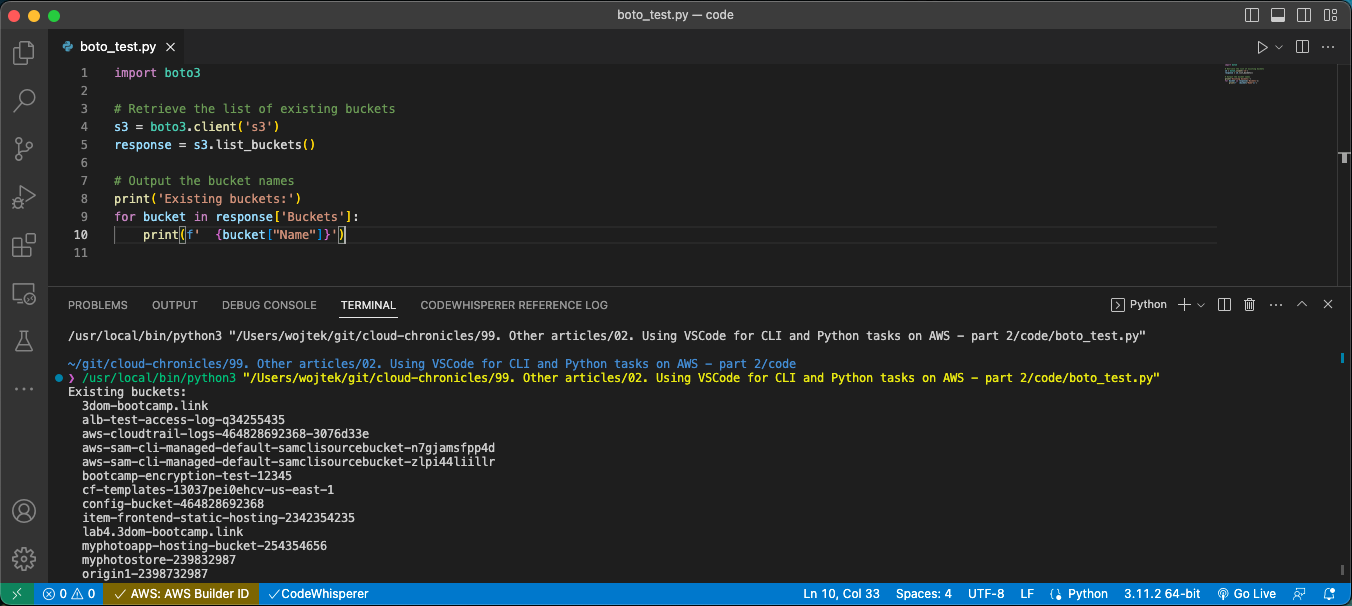The width and height of the screenshot is (1352, 606).
Task: Click terminal output 'origin1-2398732987'
Action: [144, 574]
